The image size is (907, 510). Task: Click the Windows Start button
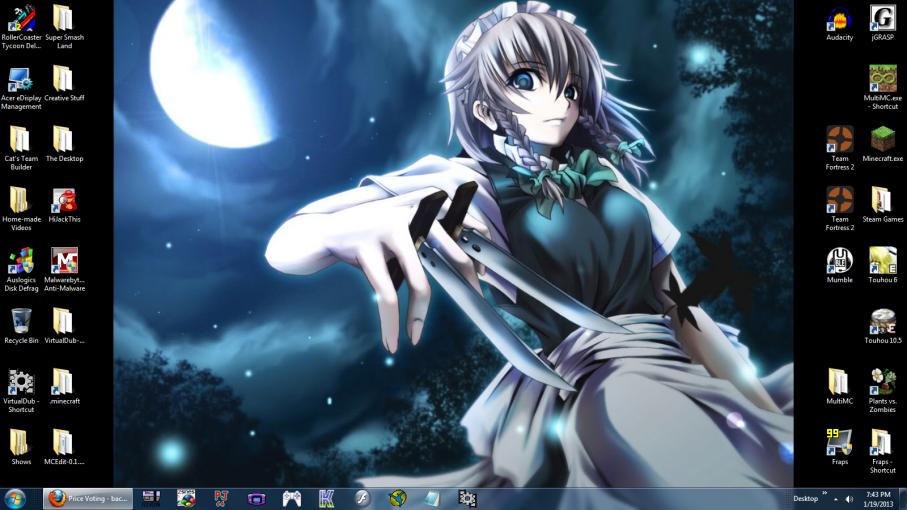[x=16, y=497]
